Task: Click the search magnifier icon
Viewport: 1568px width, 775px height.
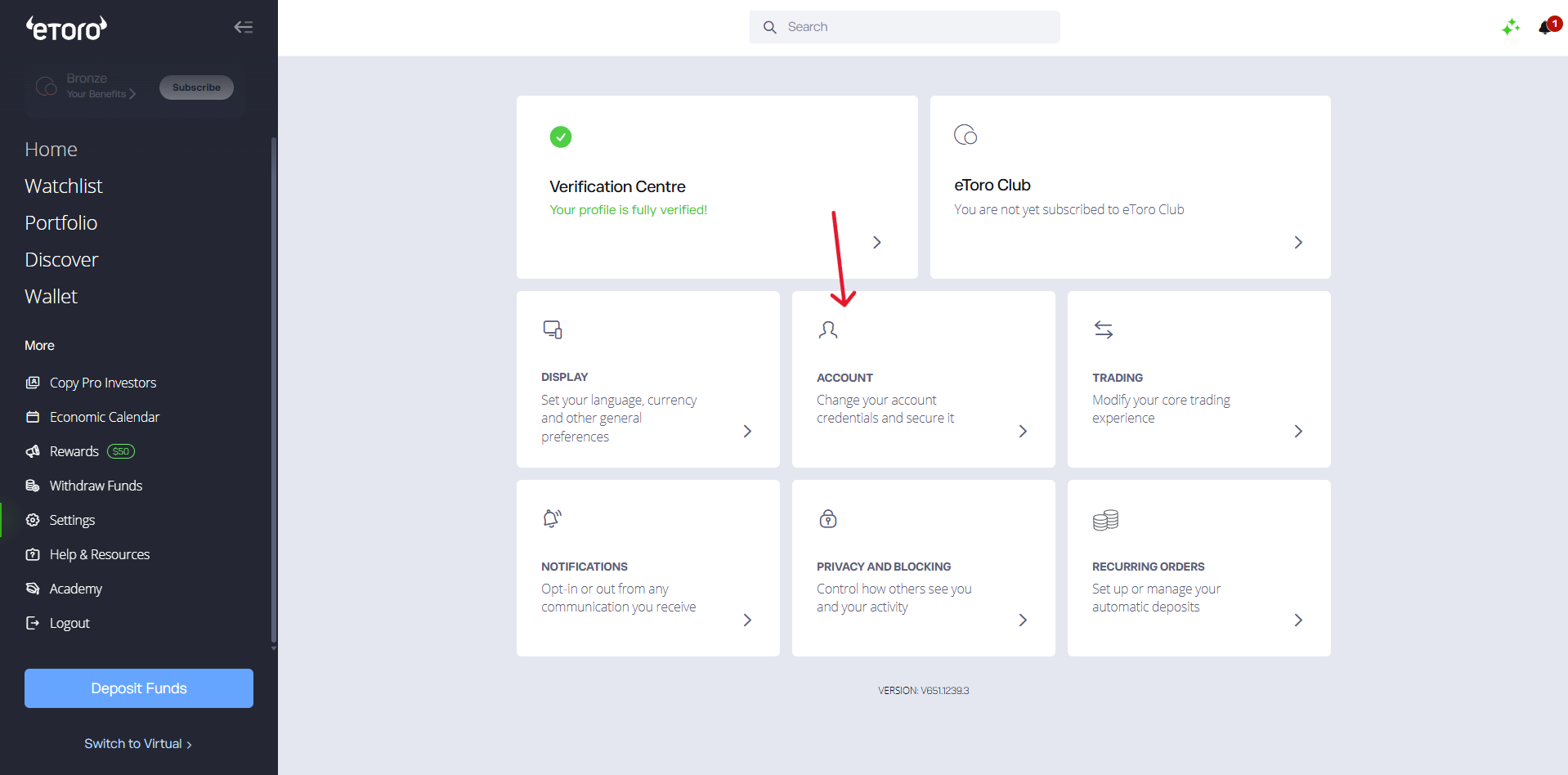Action: (x=769, y=27)
